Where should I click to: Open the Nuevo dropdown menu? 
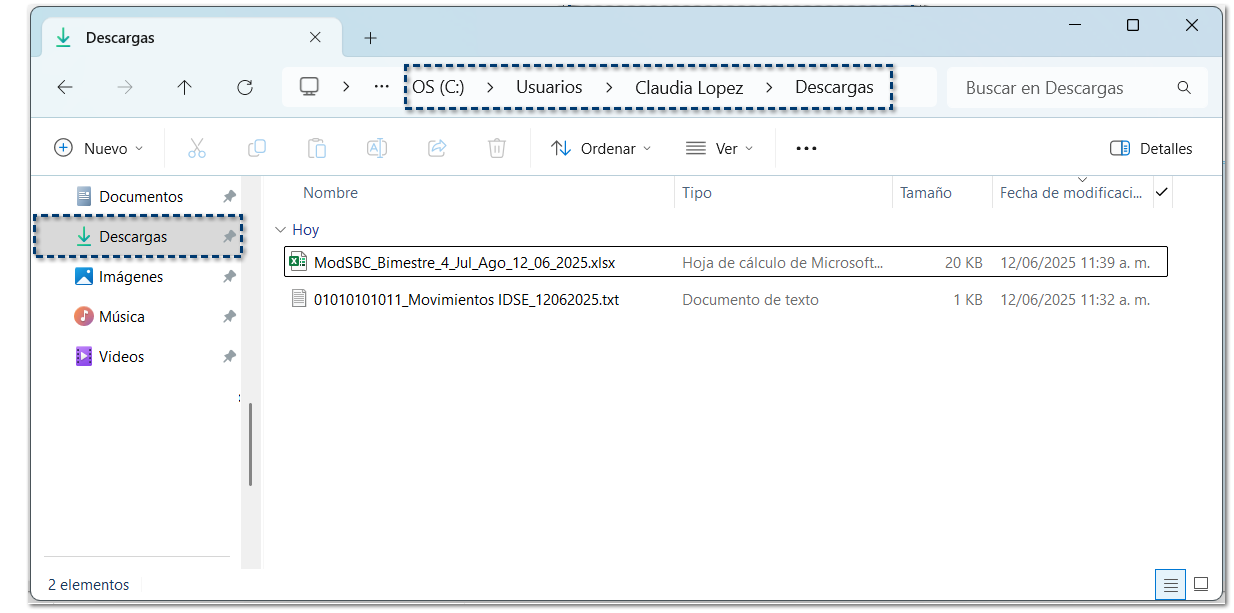98,148
